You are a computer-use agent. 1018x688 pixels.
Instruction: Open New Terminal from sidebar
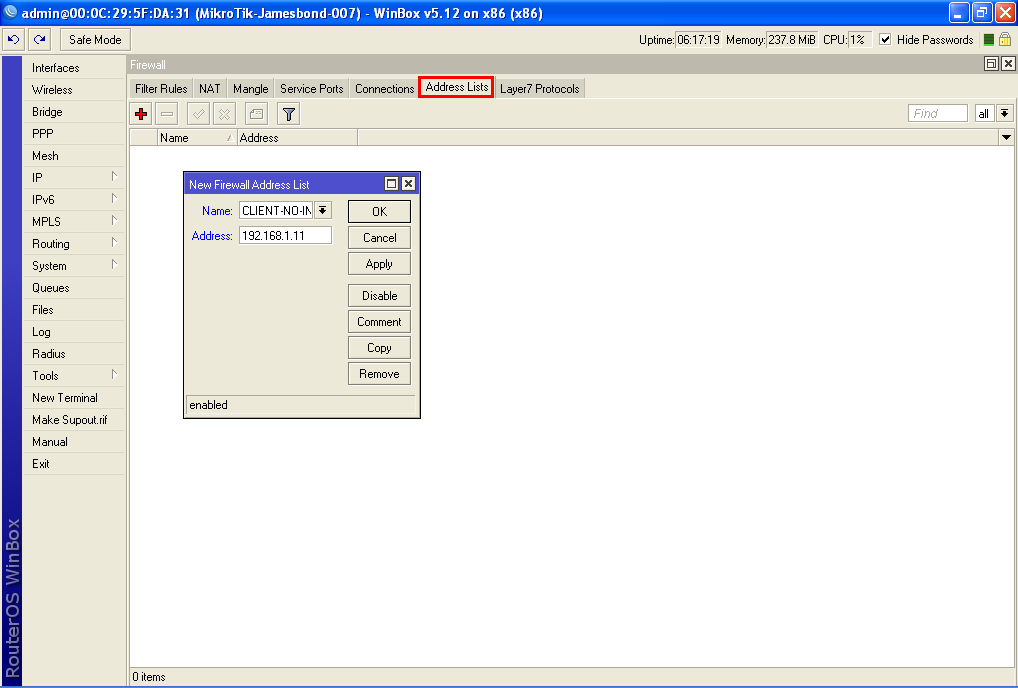point(74,397)
